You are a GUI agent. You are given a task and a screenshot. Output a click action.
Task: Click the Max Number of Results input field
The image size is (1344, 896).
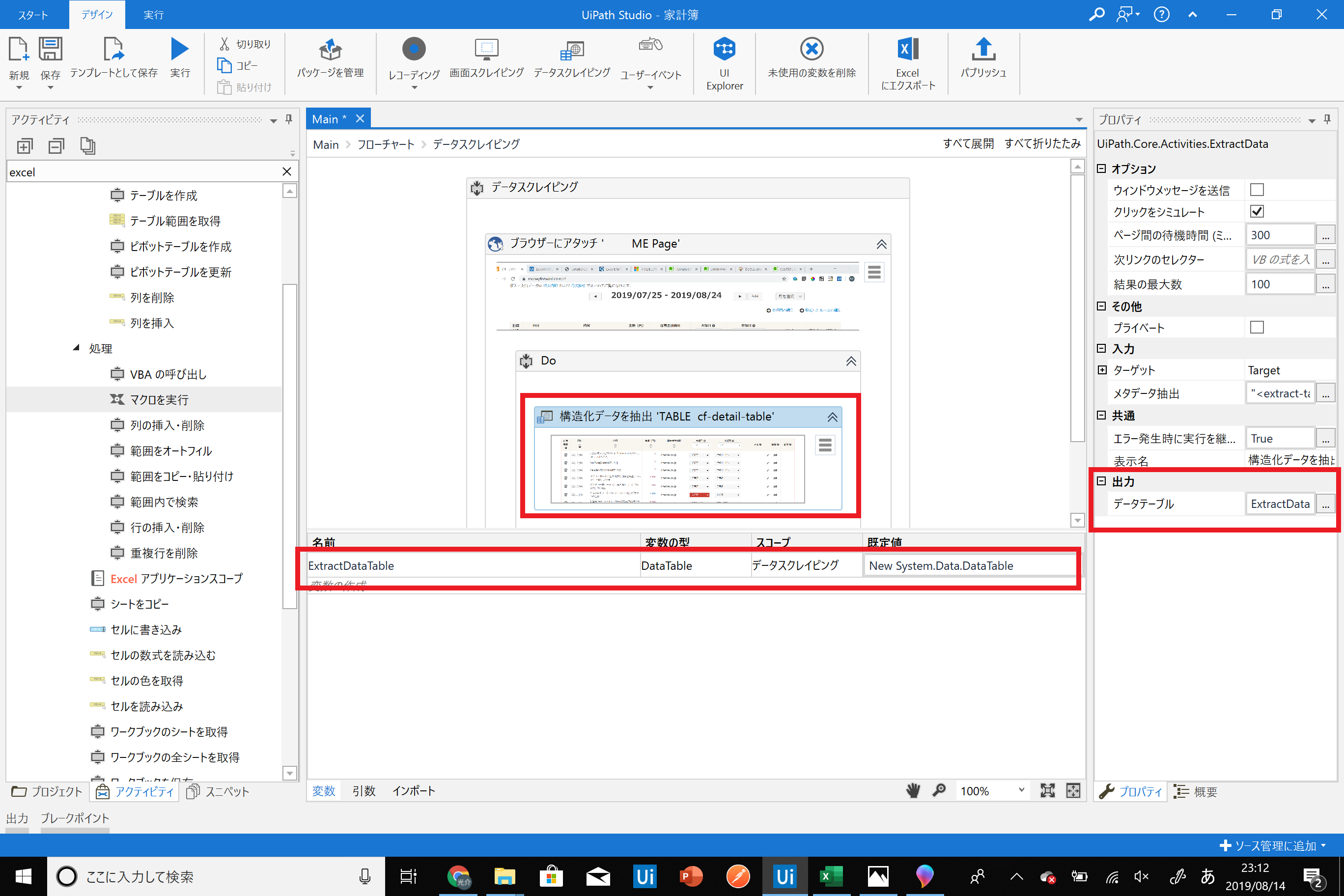(1280, 284)
